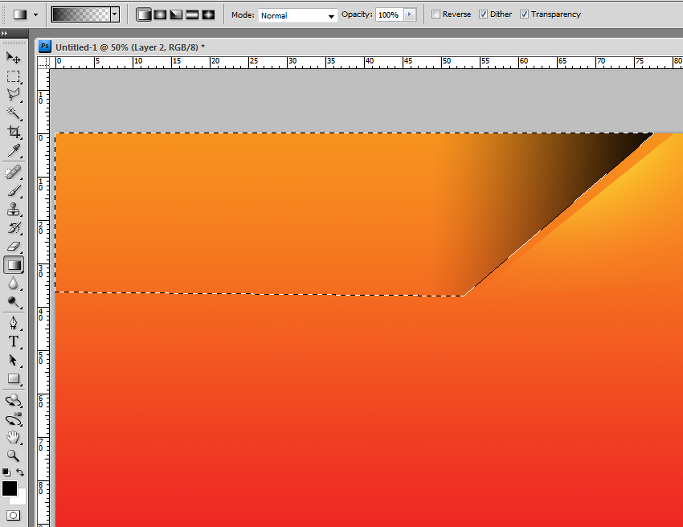Activate the Pen tool

point(13,324)
